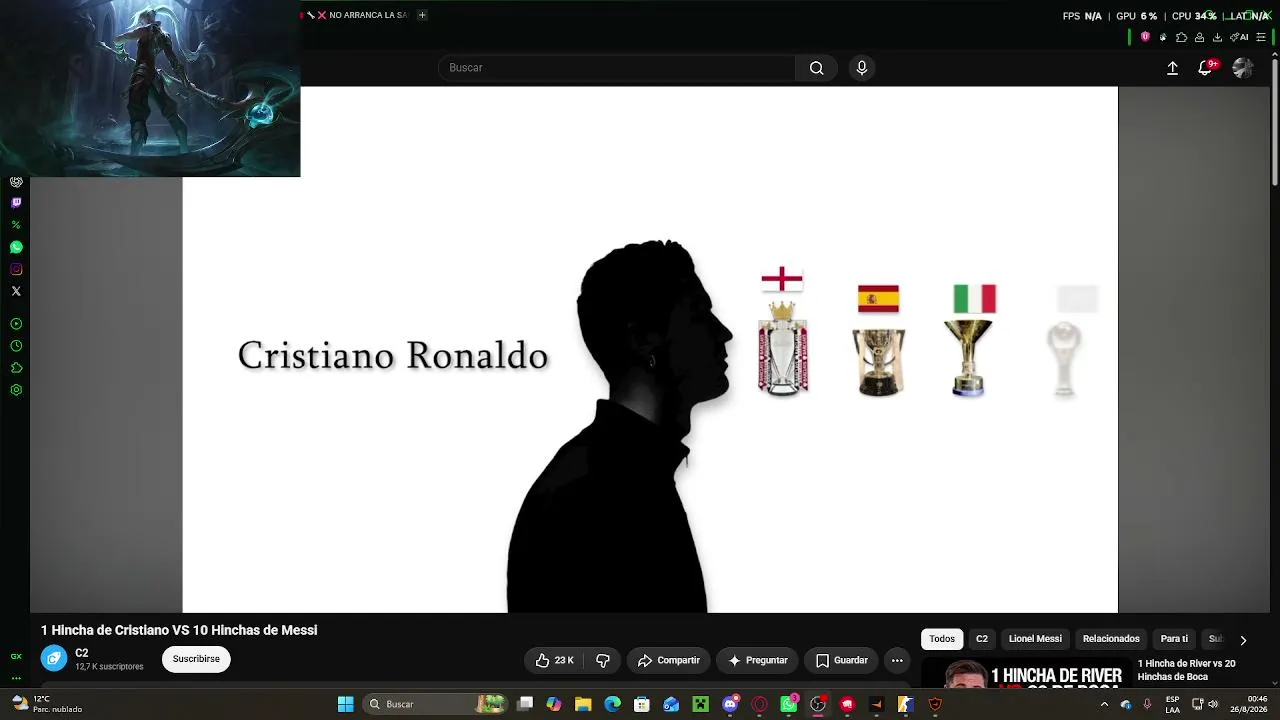Open Microsoft Edge from the taskbar

pyautogui.click(x=612, y=704)
